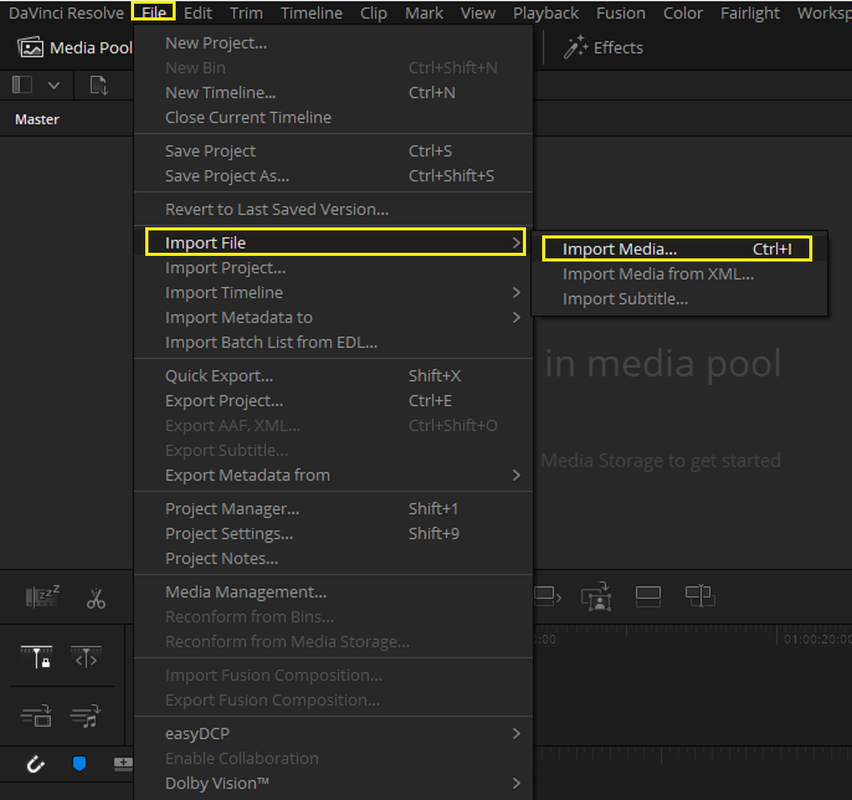The width and height of the screenshot is (852, 800).
Task: Click the audio track options icon
Action: point(85,716)
